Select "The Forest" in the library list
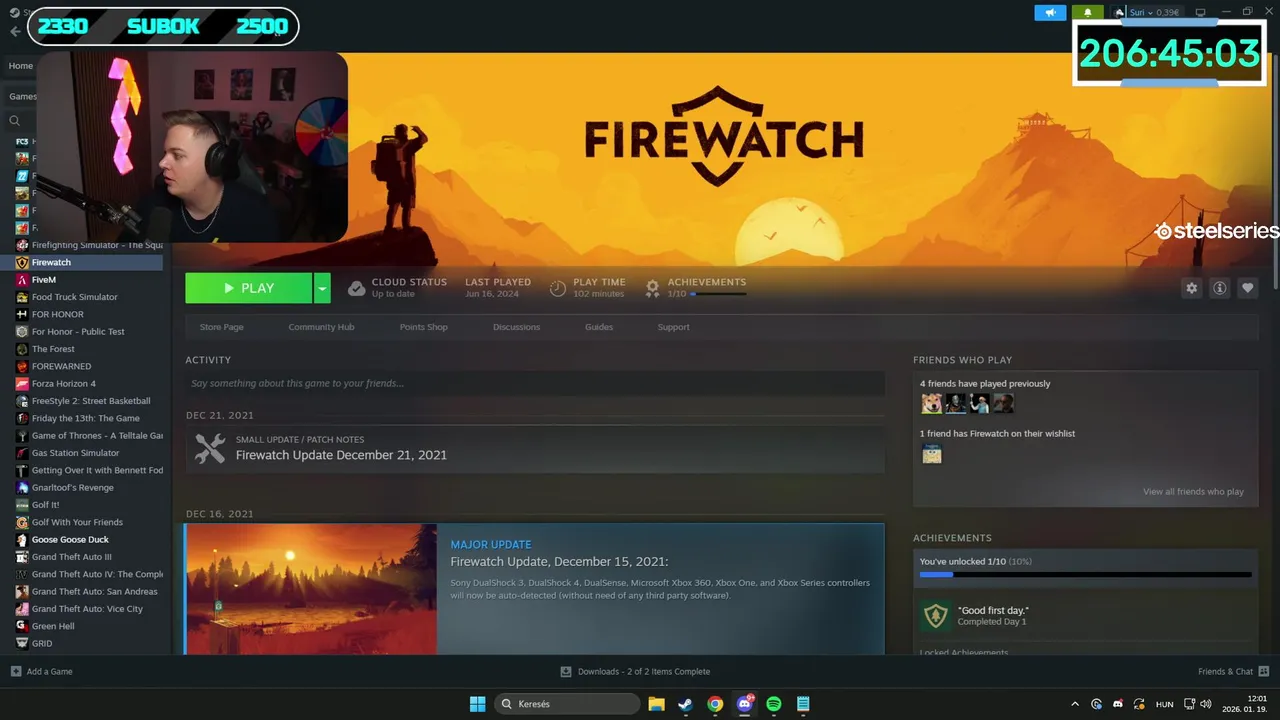Image resolution: width=1280 pixels, height=720 pixels. (53, 349)
